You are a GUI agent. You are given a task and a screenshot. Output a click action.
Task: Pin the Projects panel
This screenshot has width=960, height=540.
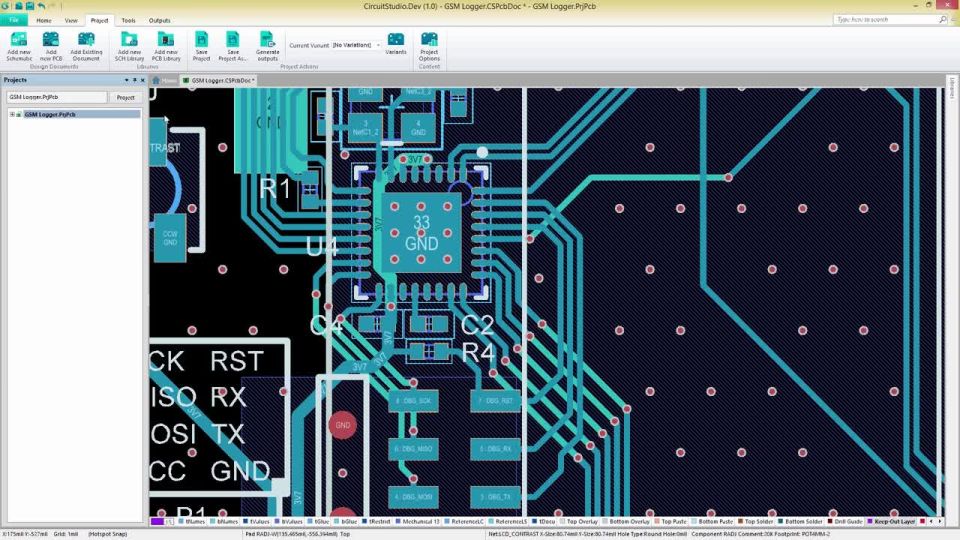tap(135, 80)
